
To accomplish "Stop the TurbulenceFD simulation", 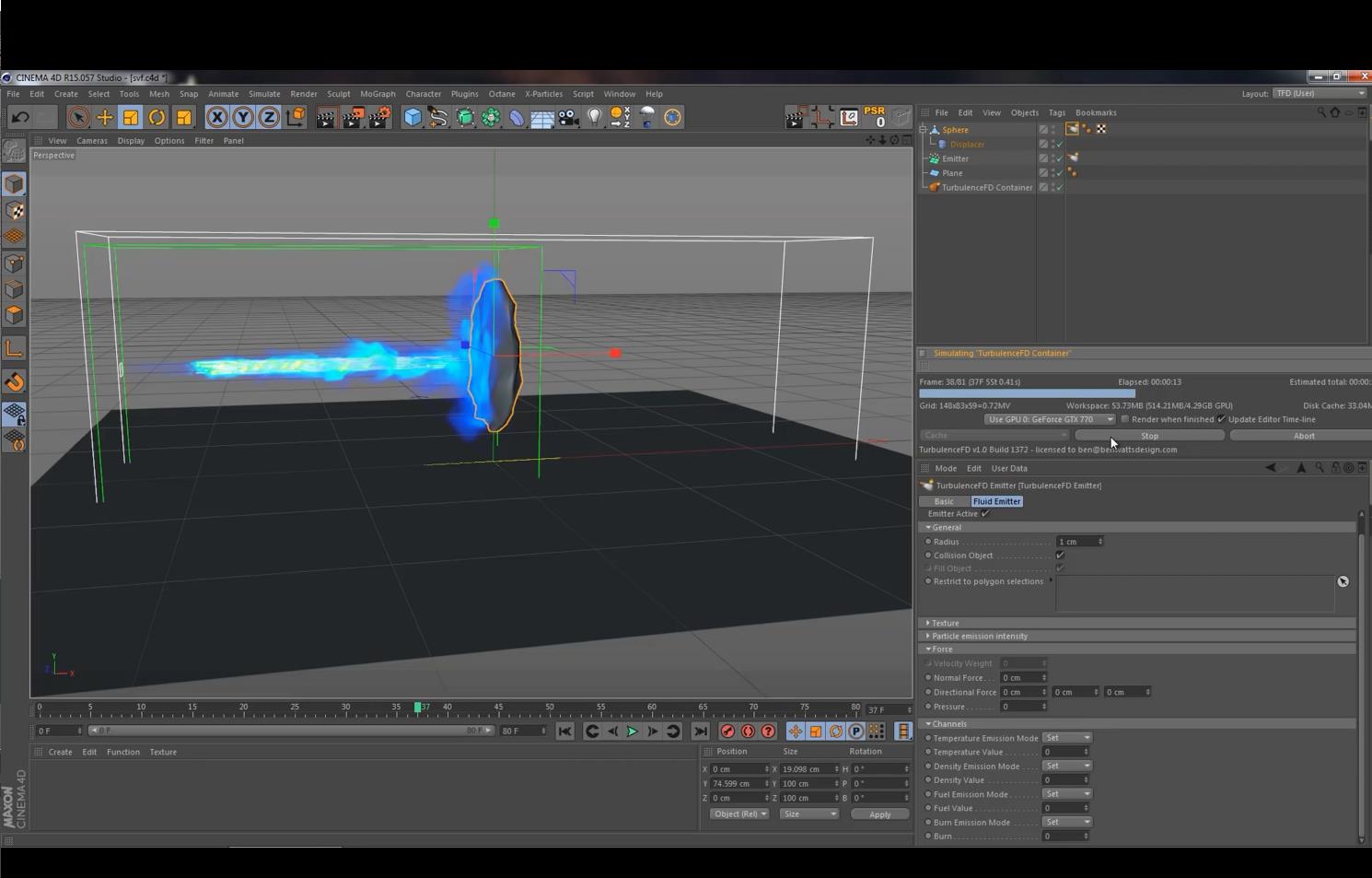I will [x=1149, y=436].
